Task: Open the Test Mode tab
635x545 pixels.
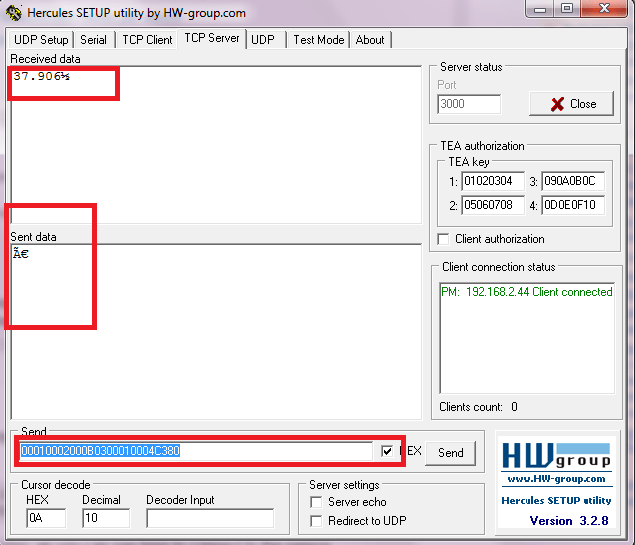Action: [319, 40]
